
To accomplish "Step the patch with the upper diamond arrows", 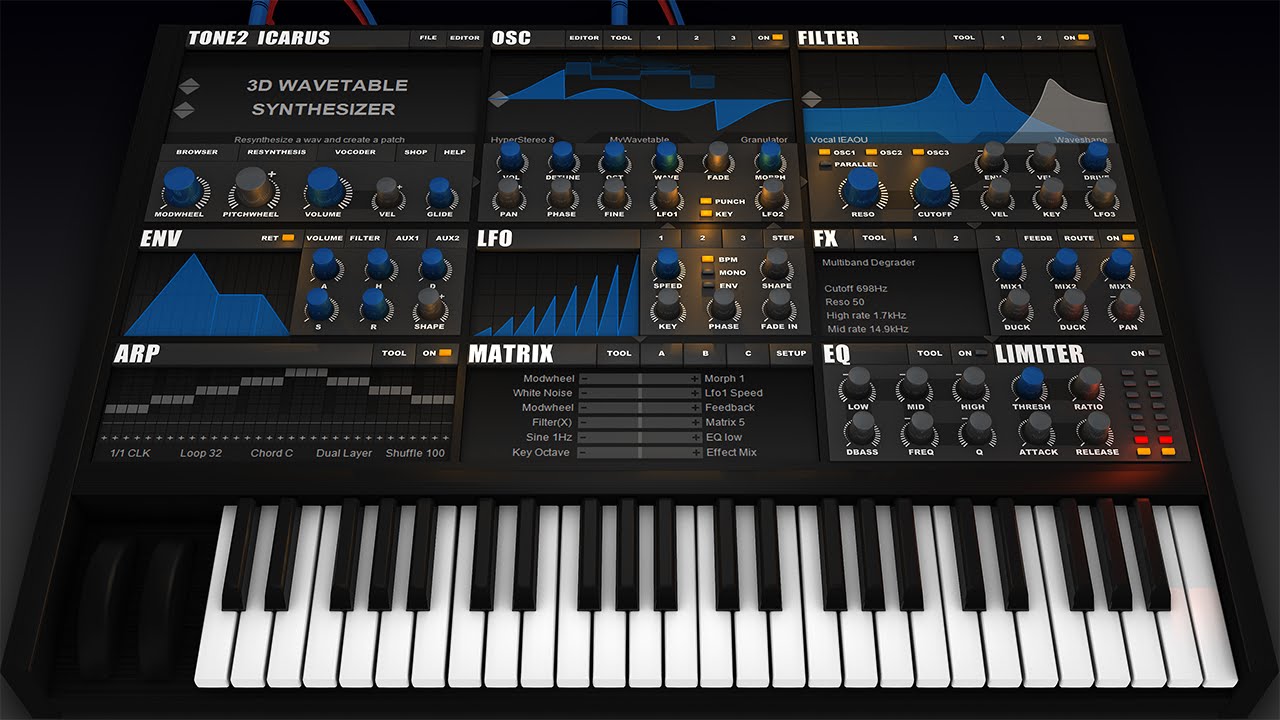I will 187,87.
